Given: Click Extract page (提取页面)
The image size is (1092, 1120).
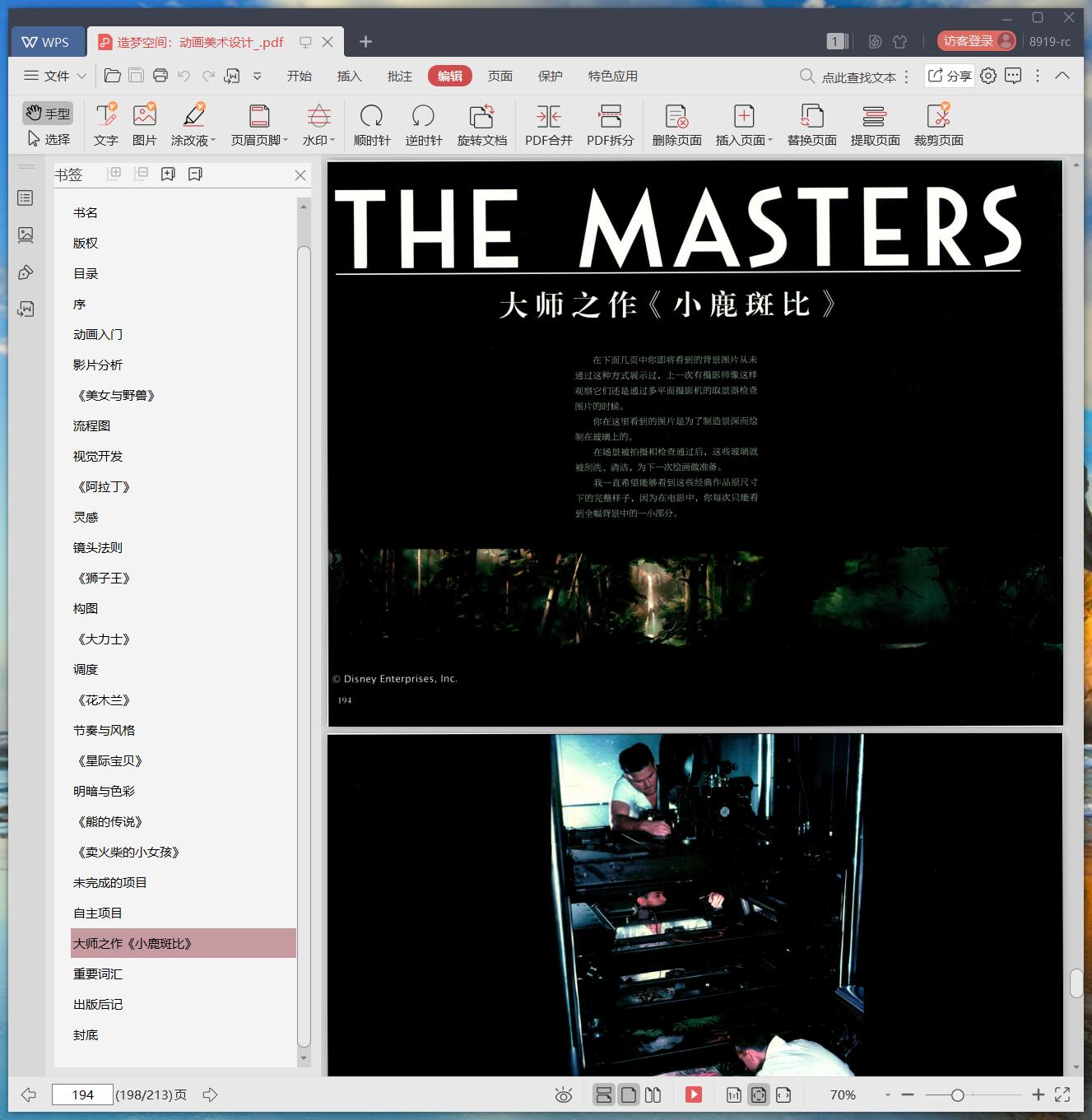Looking at the screenshot, I should [x=876, y=125].
